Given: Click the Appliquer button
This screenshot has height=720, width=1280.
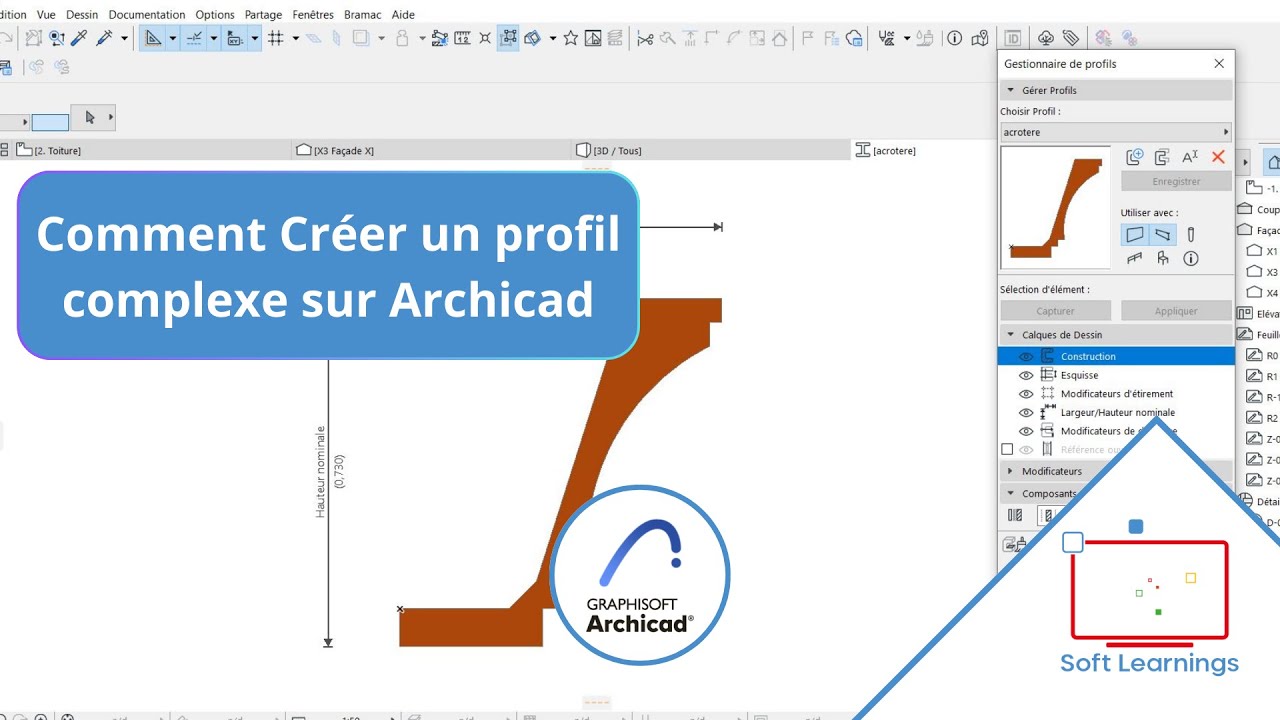Looking at the screenshot, I should pos(1176,311).
